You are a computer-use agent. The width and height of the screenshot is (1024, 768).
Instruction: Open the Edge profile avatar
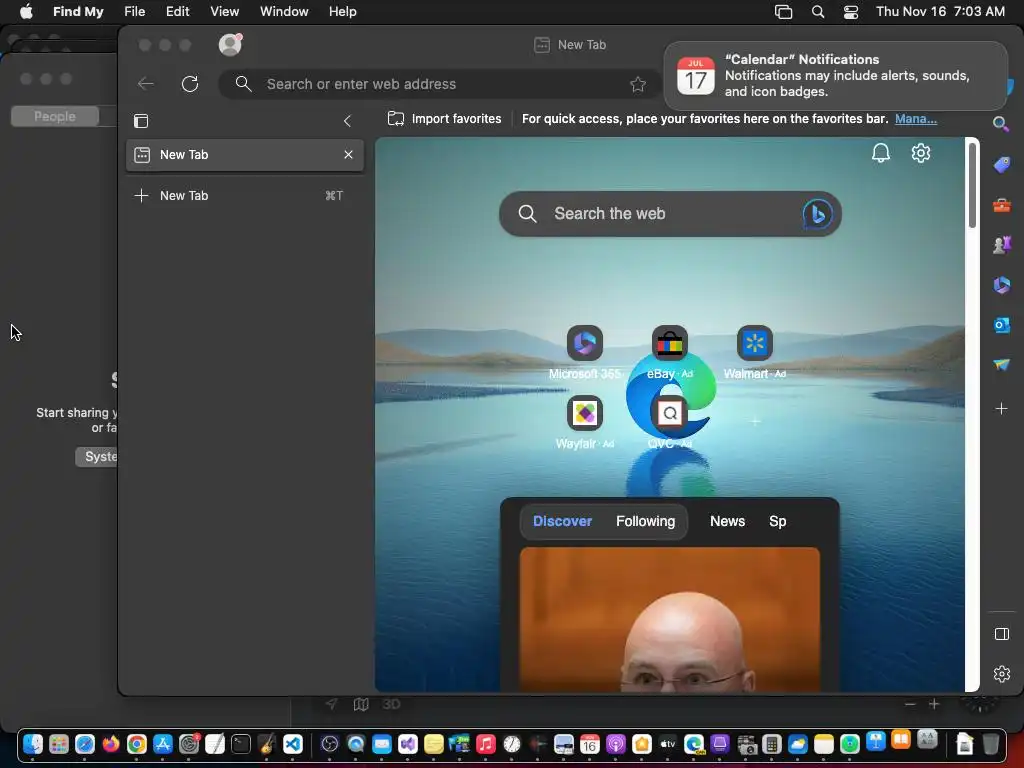click(x=230, y=44)
